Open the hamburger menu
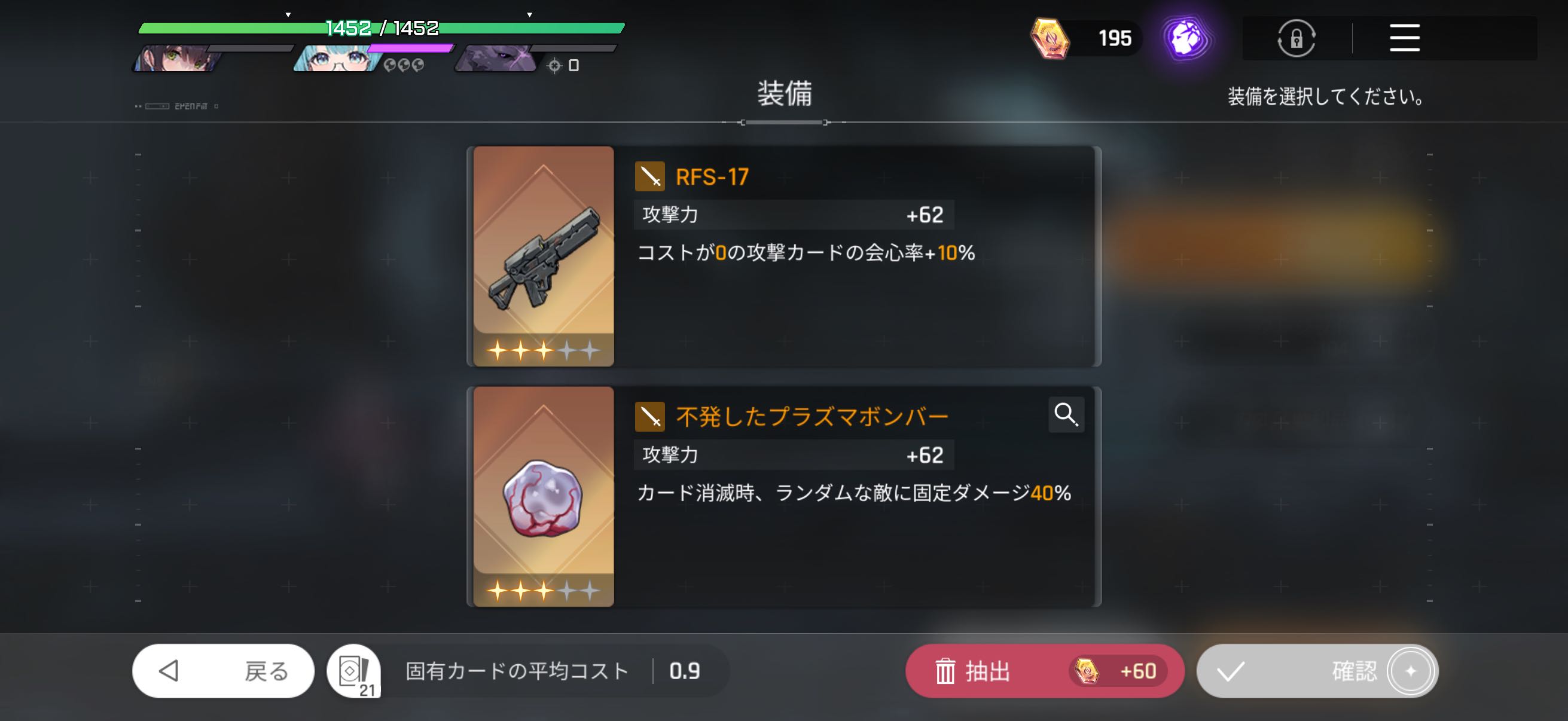The image size is (1568, 721). (1404, 38)
